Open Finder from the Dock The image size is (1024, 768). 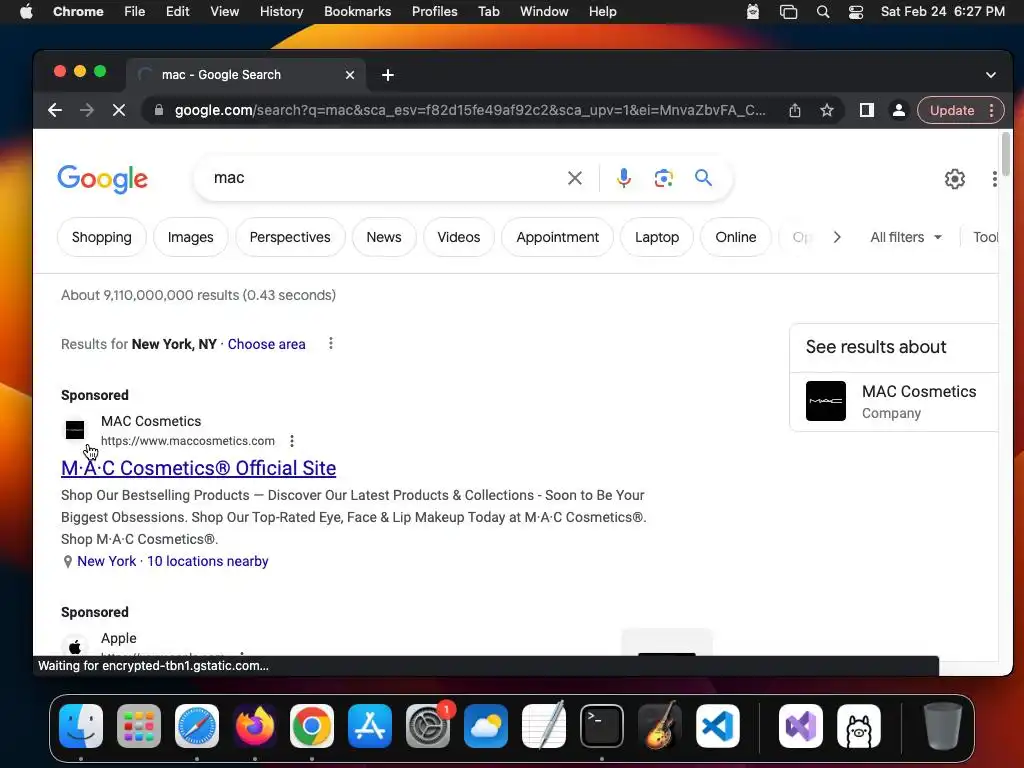click(81, 726)
